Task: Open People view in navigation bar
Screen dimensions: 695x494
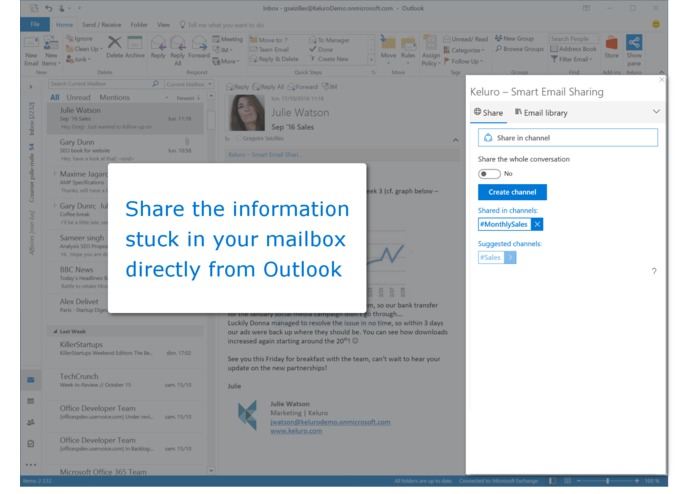Action: click(x=31, y=422)
